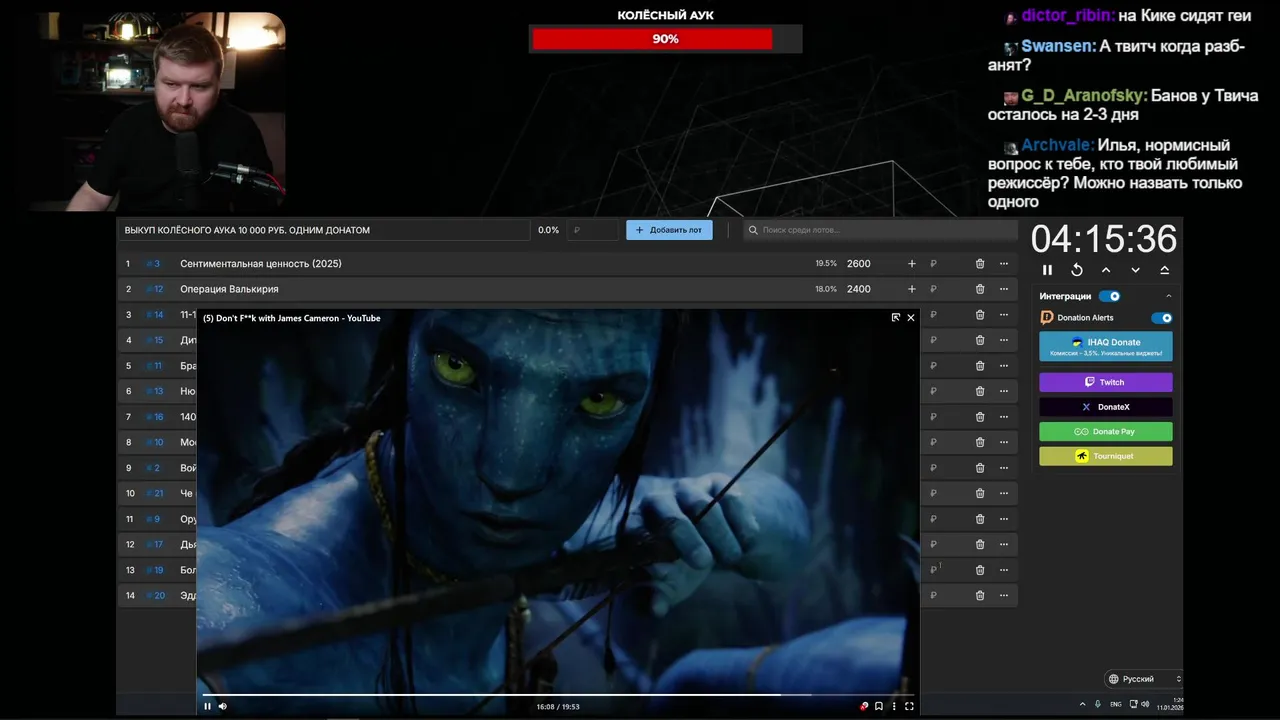Open the IHAQ Donate integration
The height and width of the screenshot is (720, 1280).
[1106, 346]
